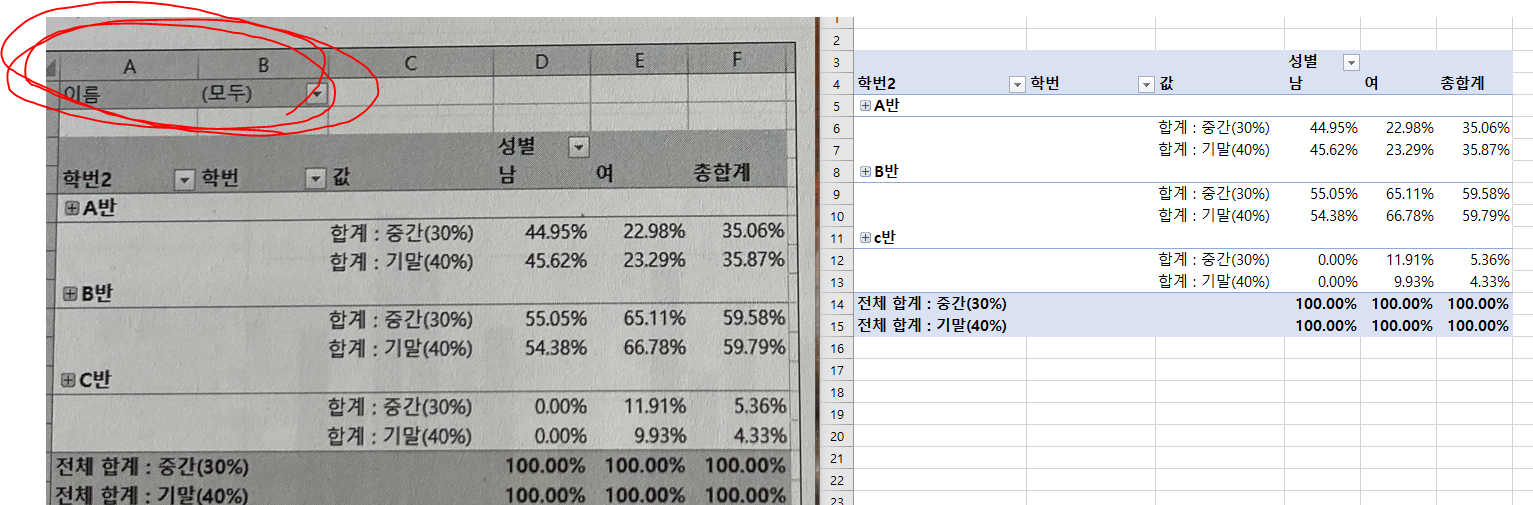The image size is (1533, 505).
Task: Click the 66.78% cell in row 10
Action: [x=1401, y=215]
